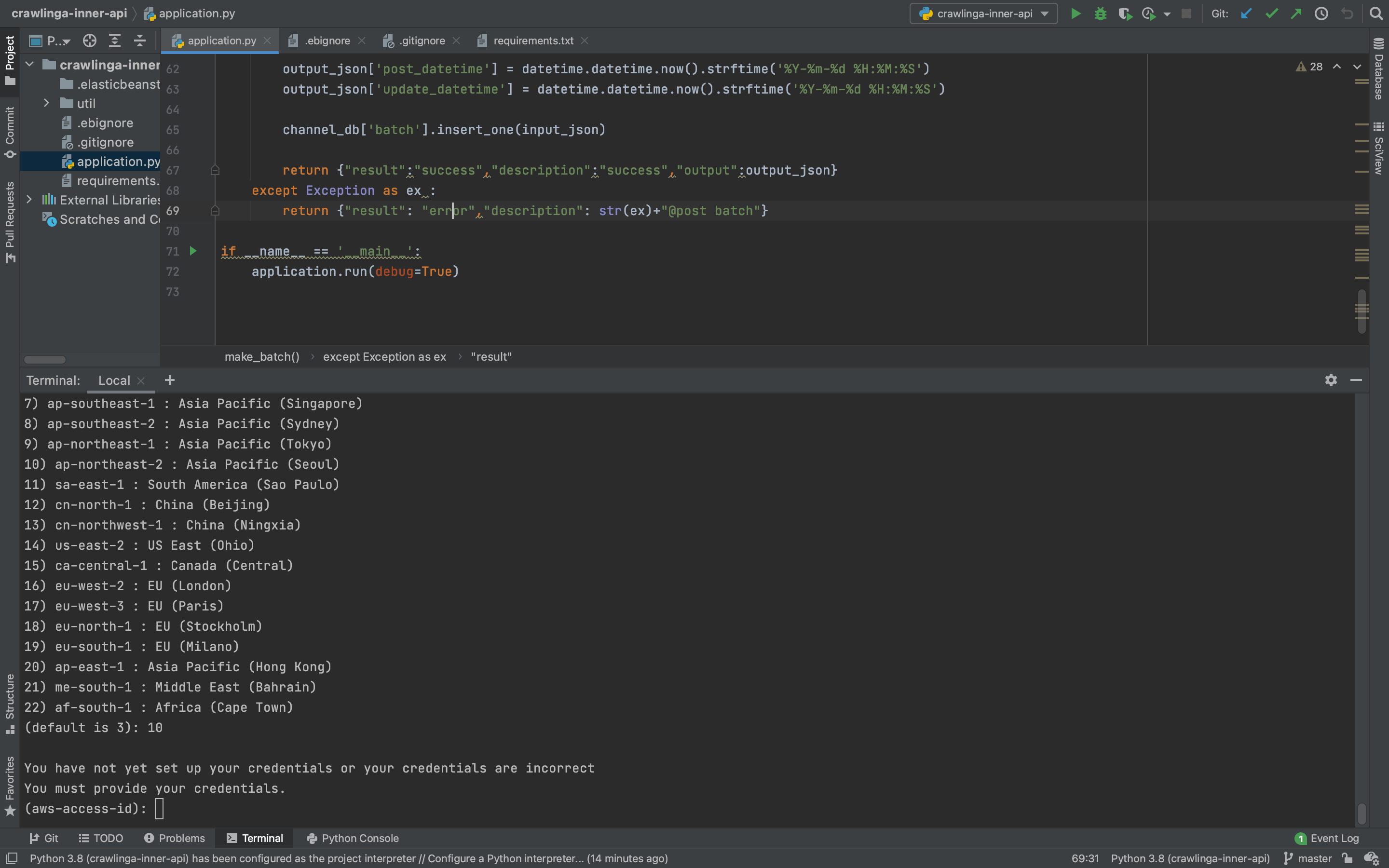This screenshot has height=868, width=1389.
Task: Toggle the Commit tool window
Action: [x=10, y=132]
